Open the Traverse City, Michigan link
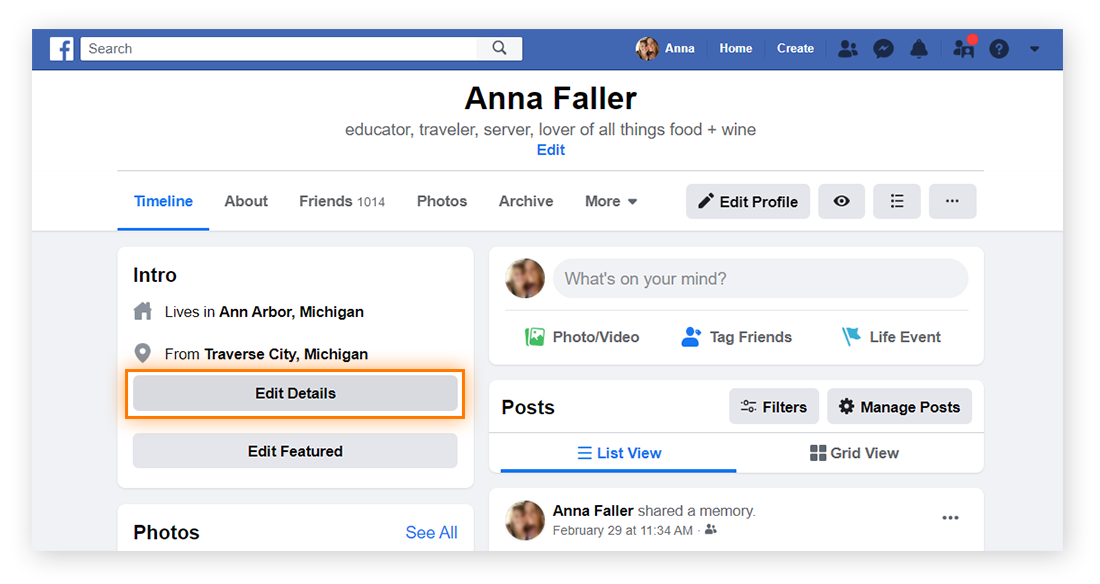This screenshot has width=1100, height=584. 286,354
